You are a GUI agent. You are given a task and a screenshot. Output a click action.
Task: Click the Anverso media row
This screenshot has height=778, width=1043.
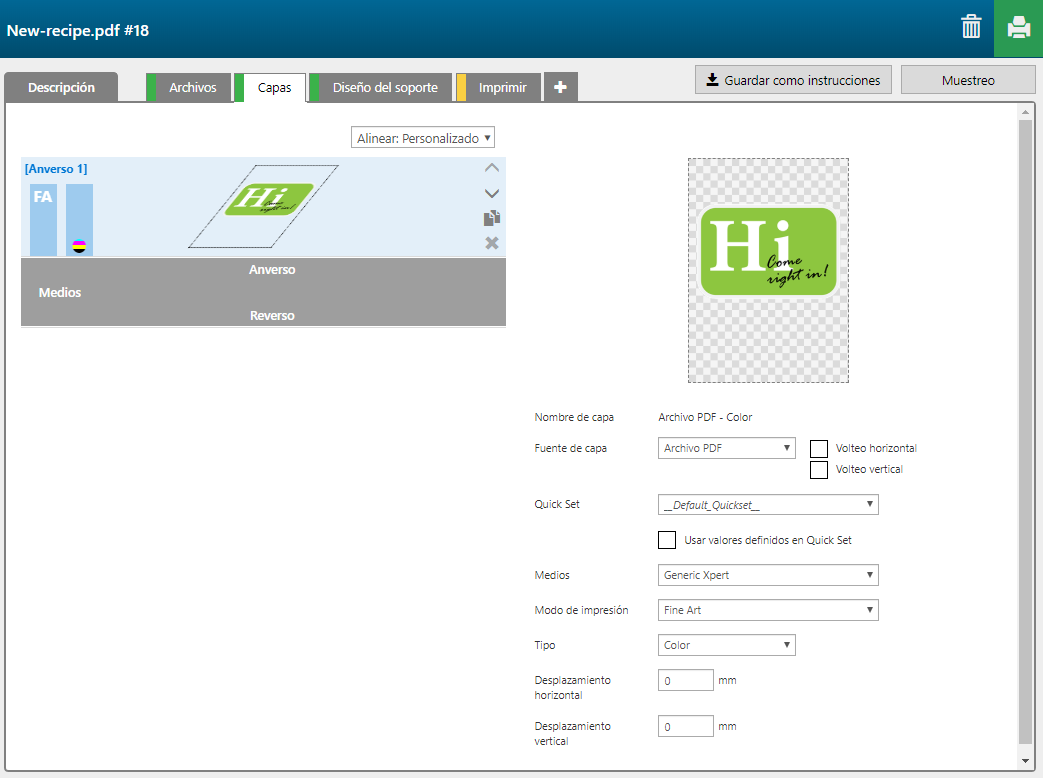272,269
